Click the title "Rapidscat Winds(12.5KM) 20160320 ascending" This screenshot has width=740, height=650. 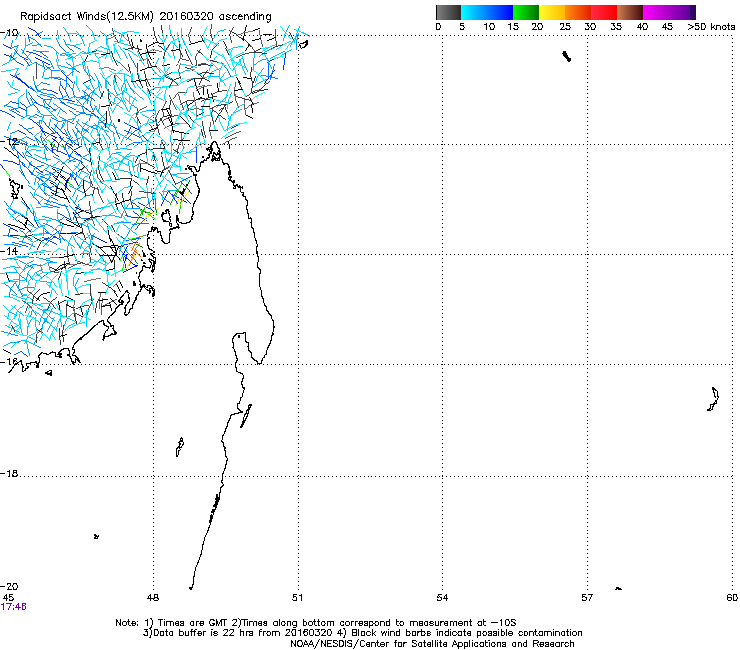[146, 17]
